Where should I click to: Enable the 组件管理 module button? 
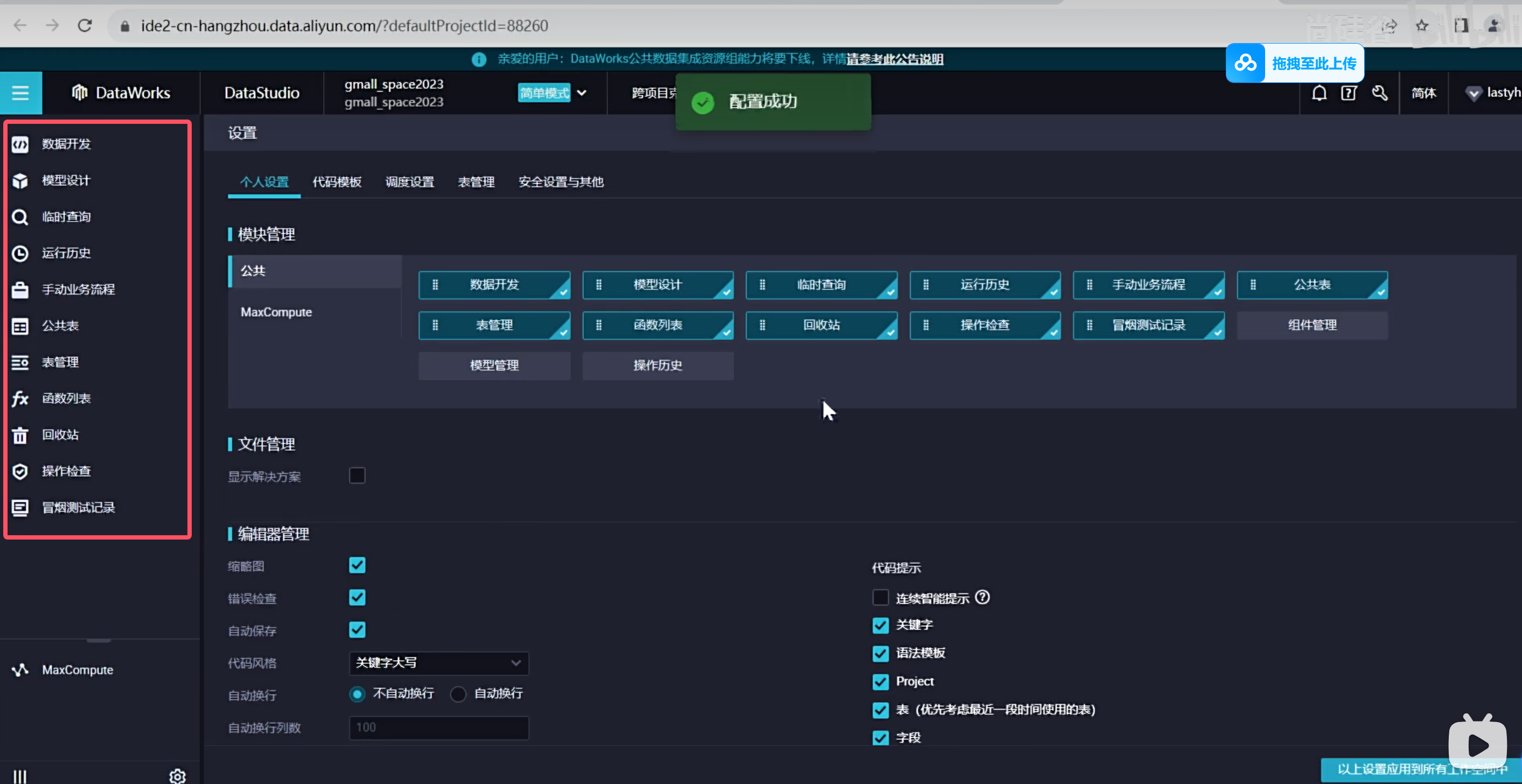pyautogui.click(x=1311, y=326)
